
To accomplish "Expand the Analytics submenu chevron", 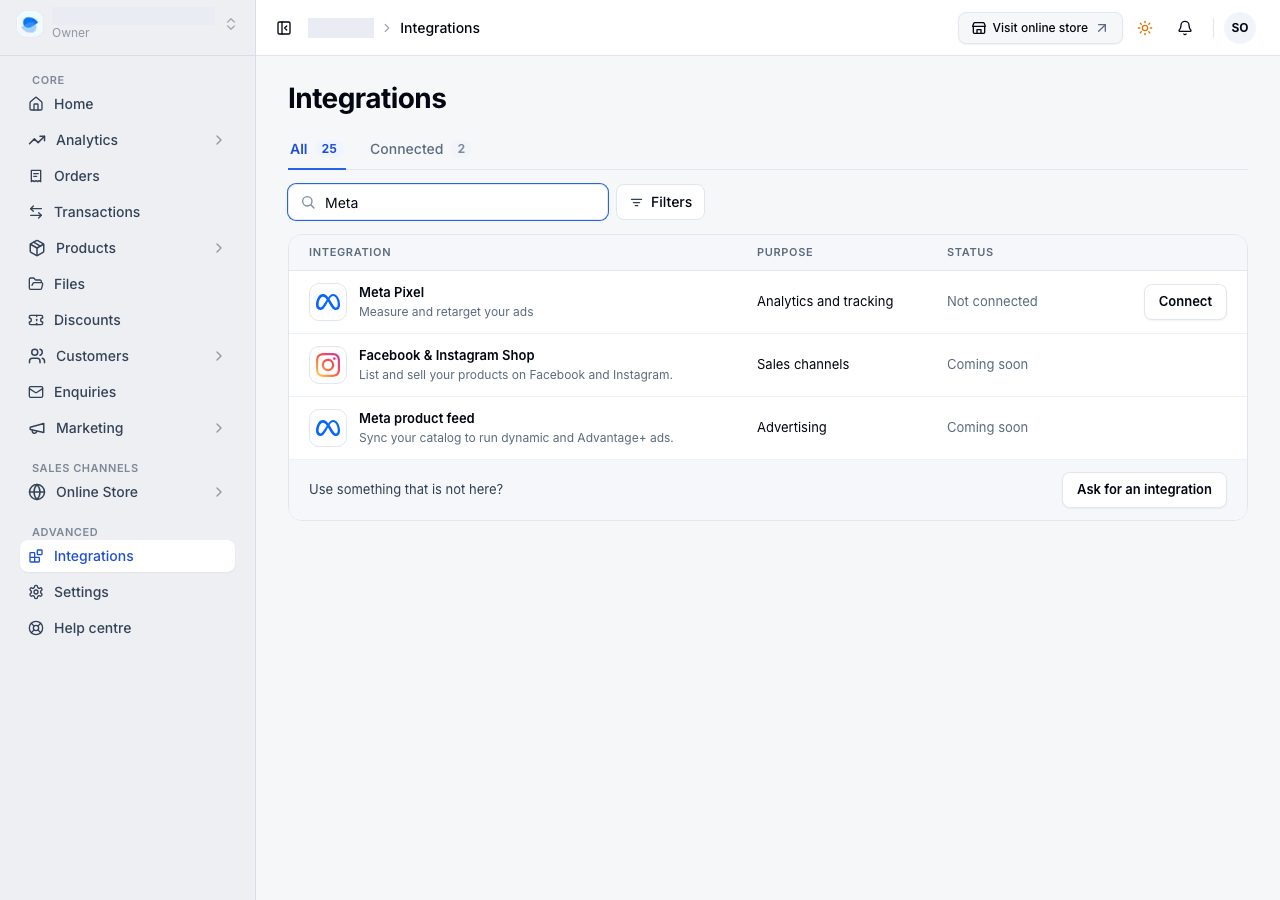I will [219, 140].
